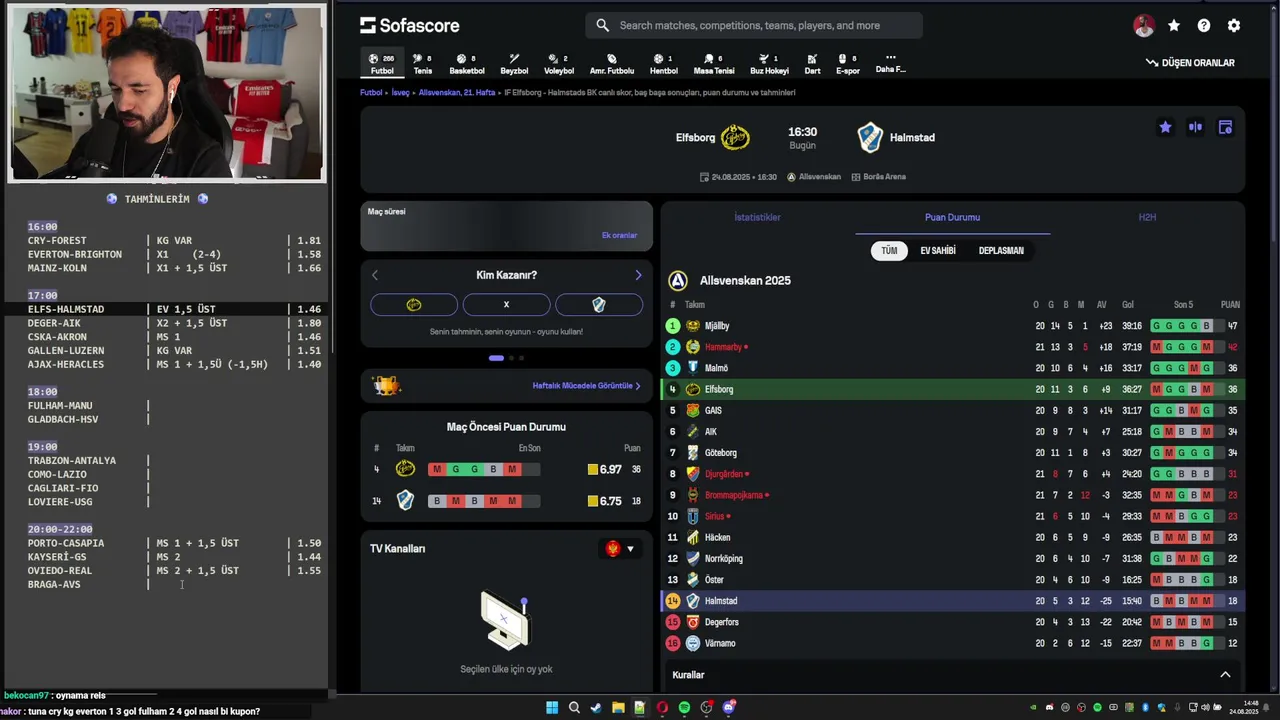Click the Elfsborg team logo in match header
Screen dimensions: 1280x720
pyautogui.click(x=735, y=138)
